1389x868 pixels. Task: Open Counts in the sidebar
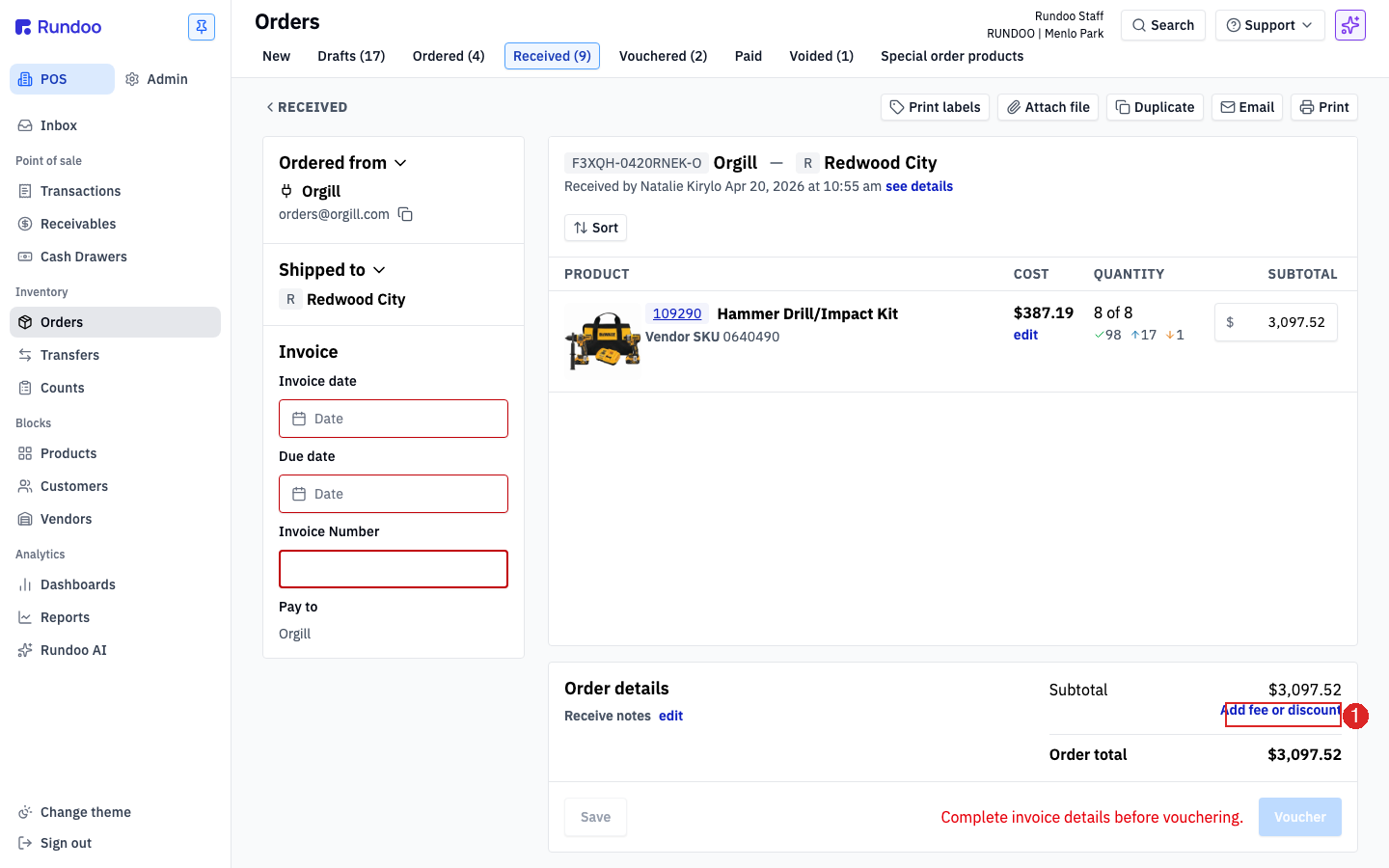(115, 388)
